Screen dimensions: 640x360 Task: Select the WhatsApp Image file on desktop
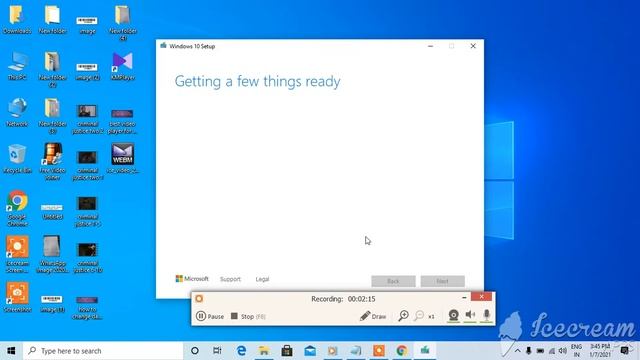[x=52, y=254]
